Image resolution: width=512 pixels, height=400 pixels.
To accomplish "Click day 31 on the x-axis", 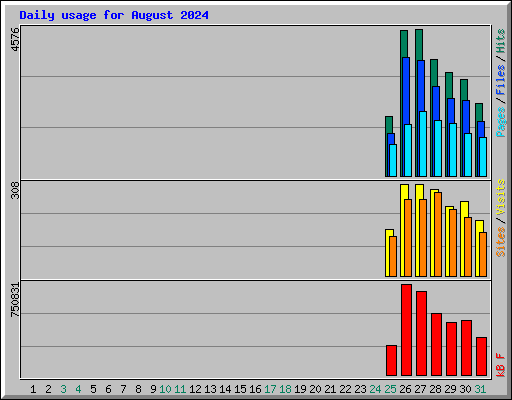I will (x=480, y=389).
